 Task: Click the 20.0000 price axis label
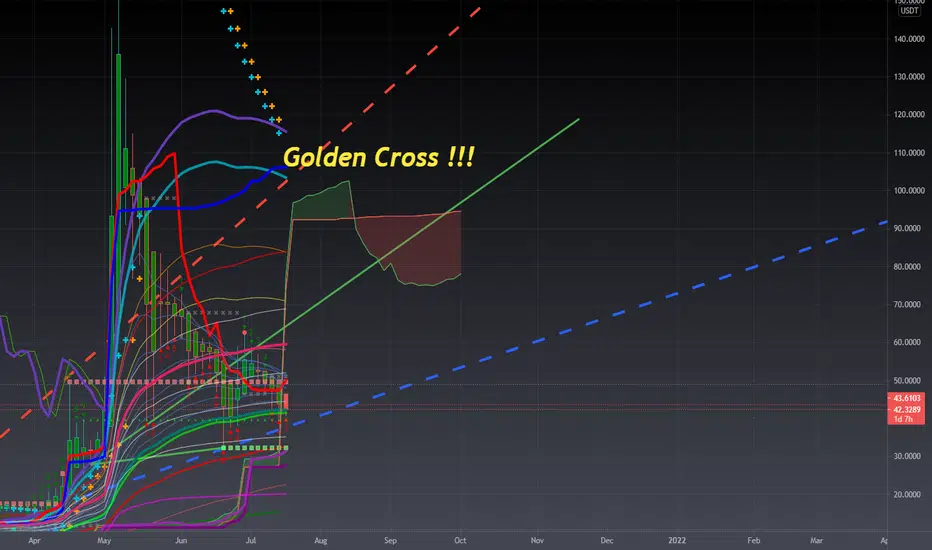pos(909,494)
